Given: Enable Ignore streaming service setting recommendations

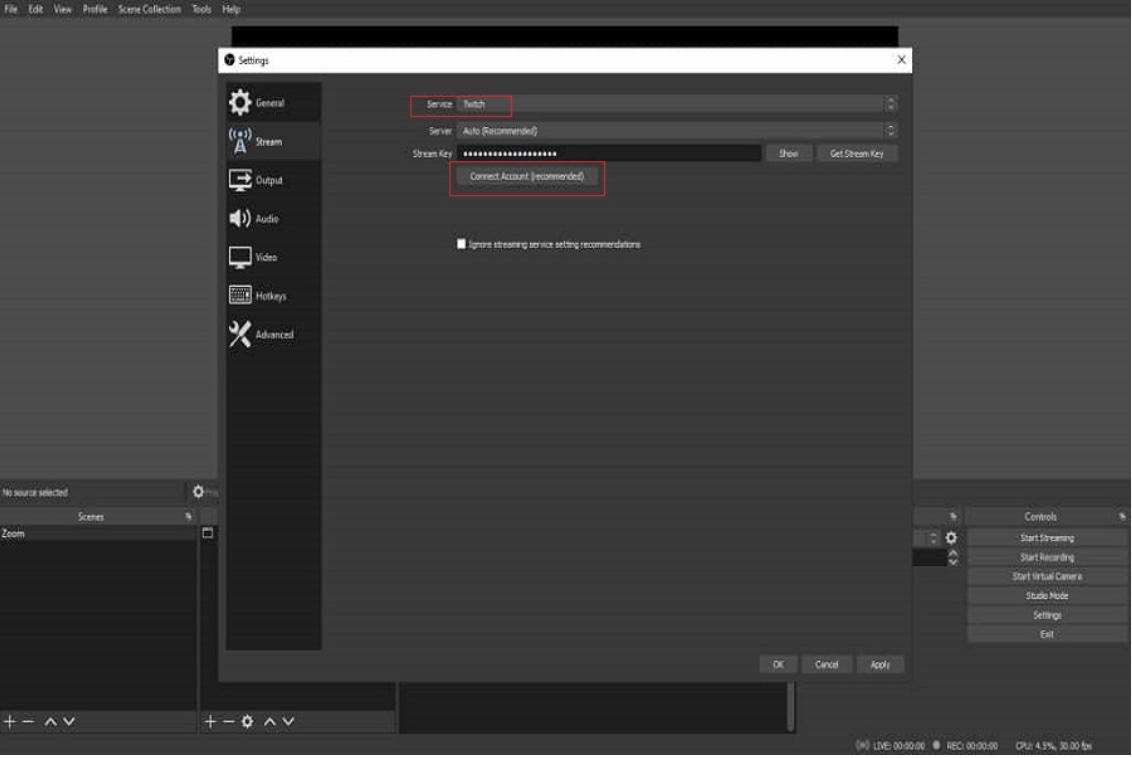Looking at the screenshot, I should (x=461, y=244).
